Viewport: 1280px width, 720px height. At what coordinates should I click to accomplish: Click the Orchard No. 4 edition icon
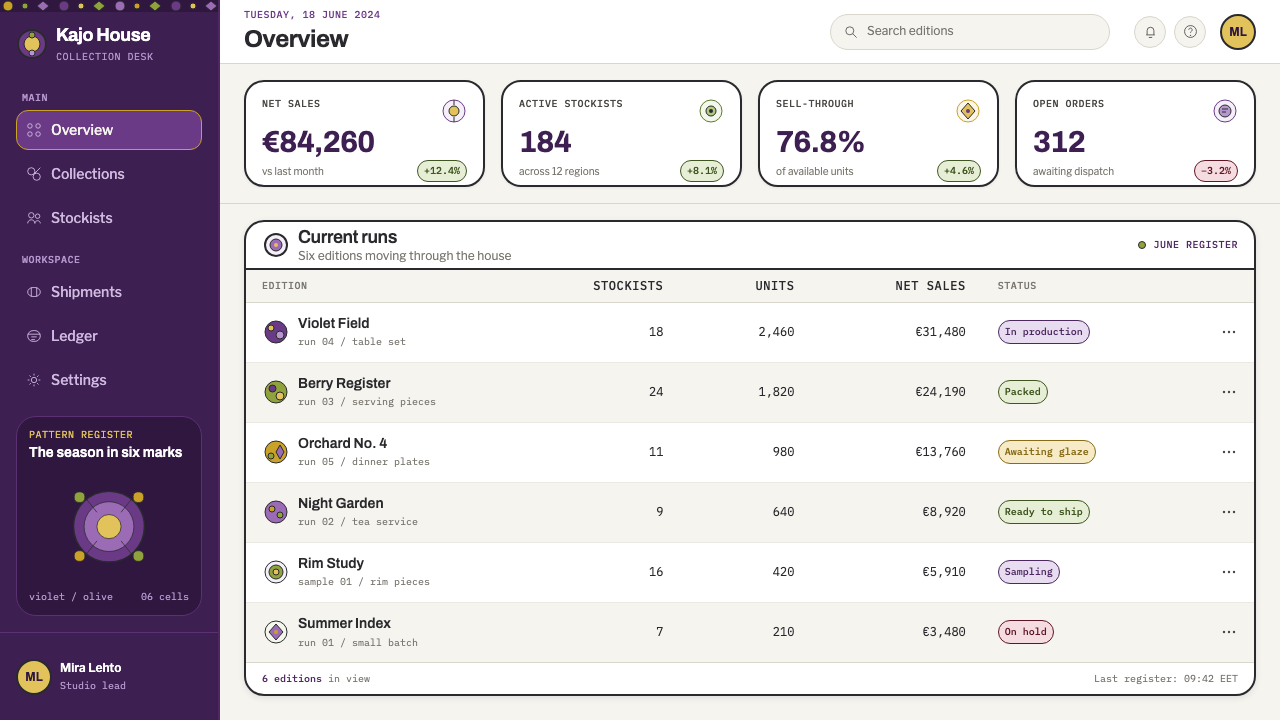click(276, 452)
